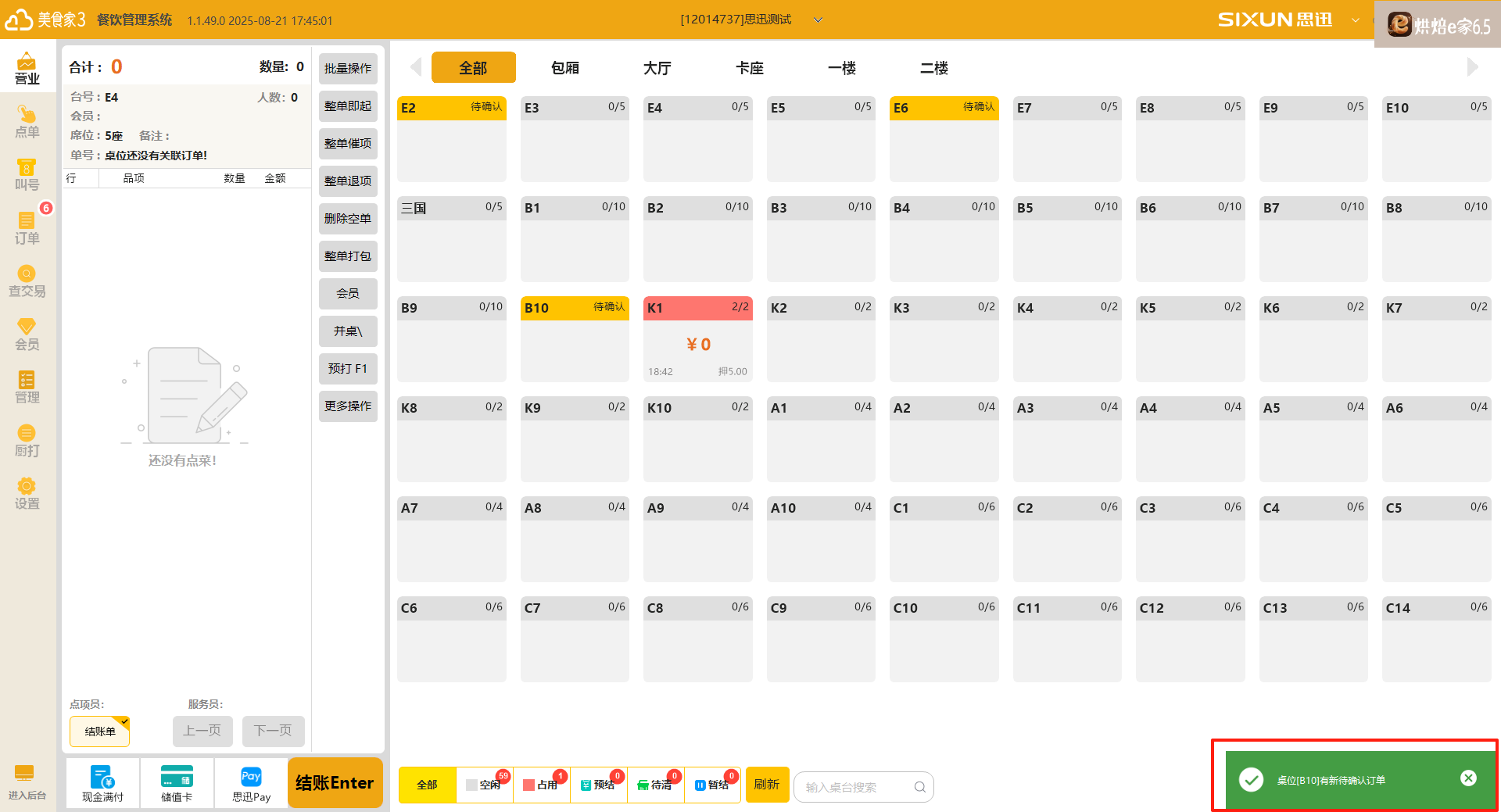Click the table search magnifier icon
1501x812 pixels.
919,787
